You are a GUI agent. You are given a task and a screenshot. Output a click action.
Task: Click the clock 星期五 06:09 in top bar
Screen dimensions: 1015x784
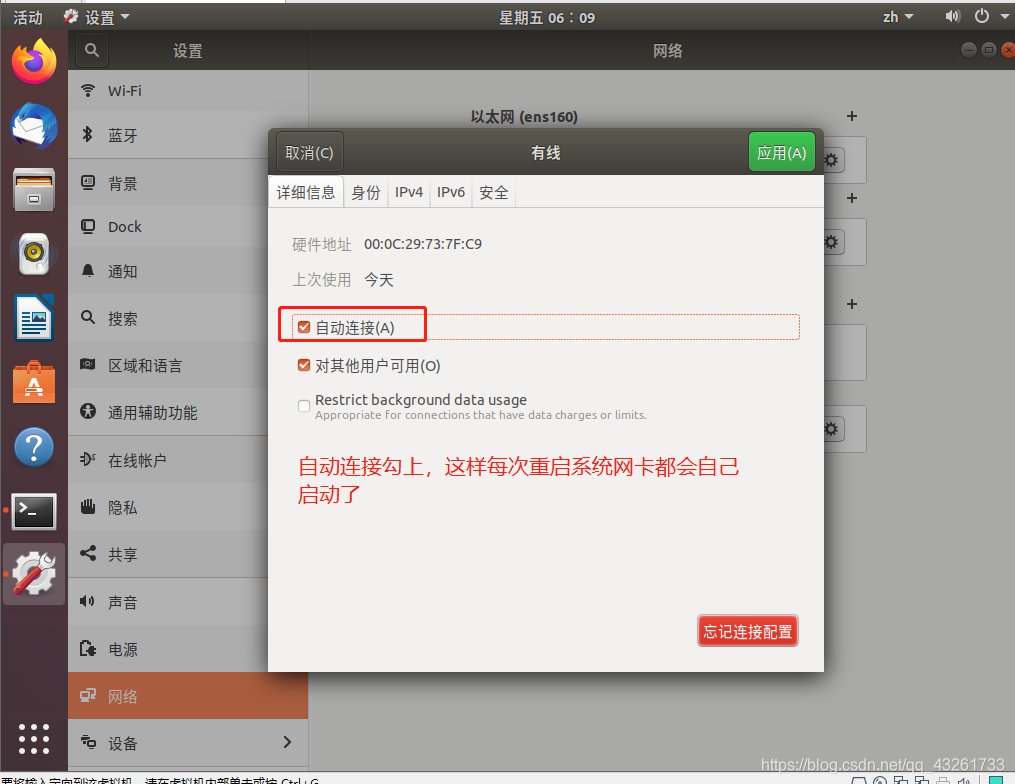click(547, 17)
